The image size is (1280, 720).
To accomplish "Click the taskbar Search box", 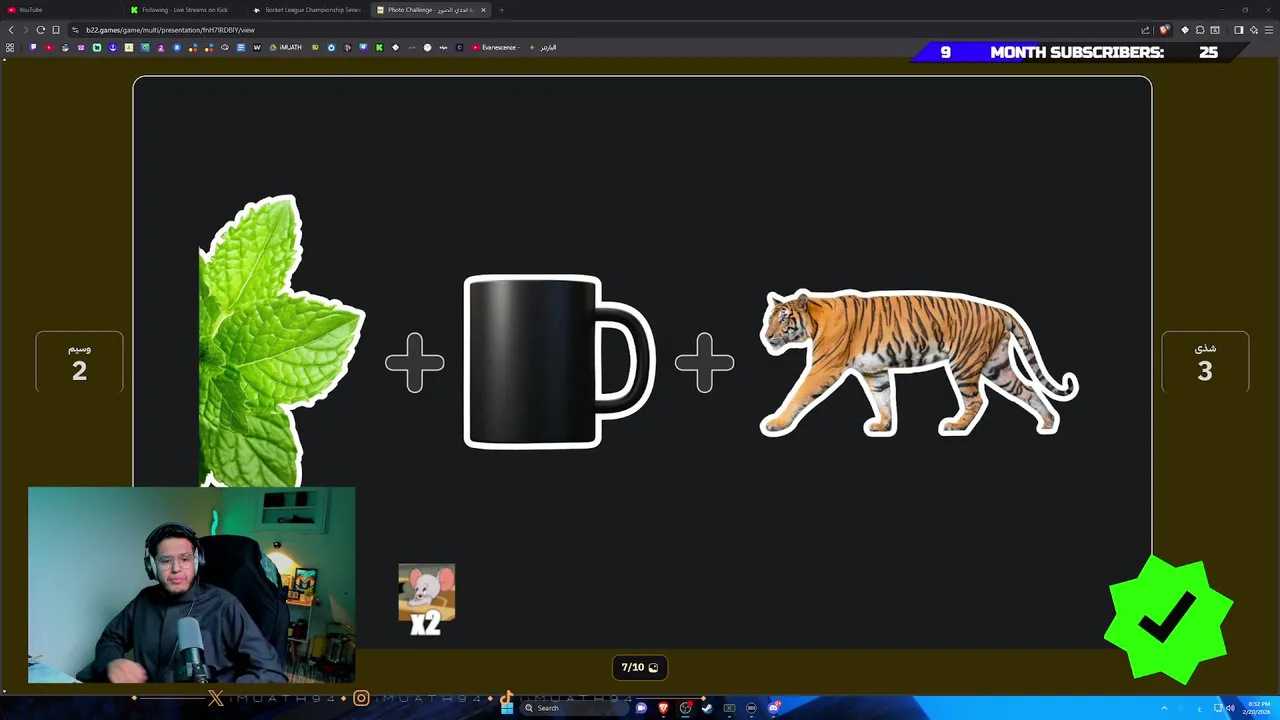I will pos(573,708).
